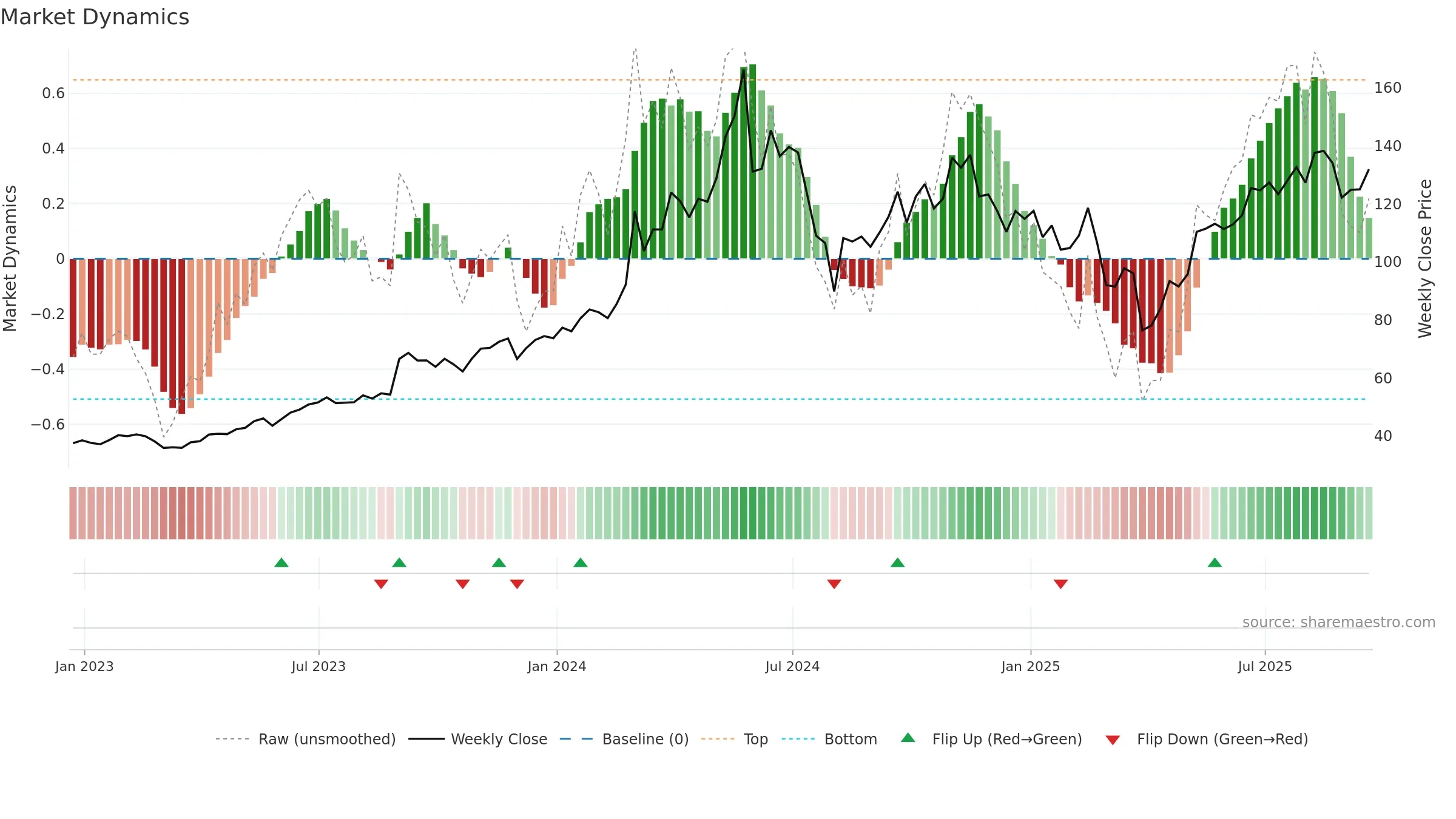Click the Raw (unsmoothed) legend entry
Screen dimensions: 1456x819
(x=306, y=739)
